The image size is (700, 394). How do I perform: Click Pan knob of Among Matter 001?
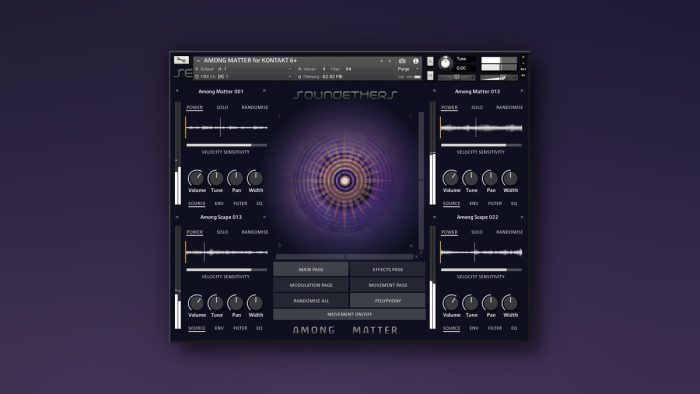pyautogui.click(x=235, y=178)
